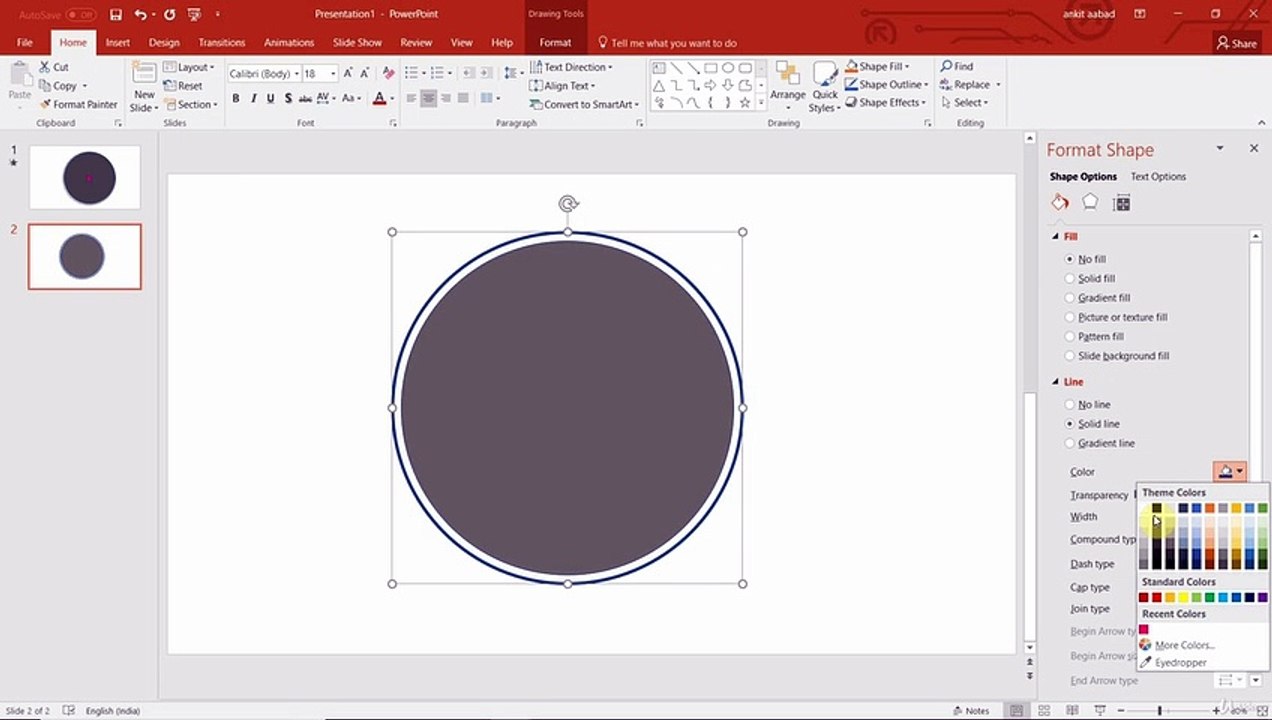Undo the last action

pyautogui.click(x=140, y=15)
